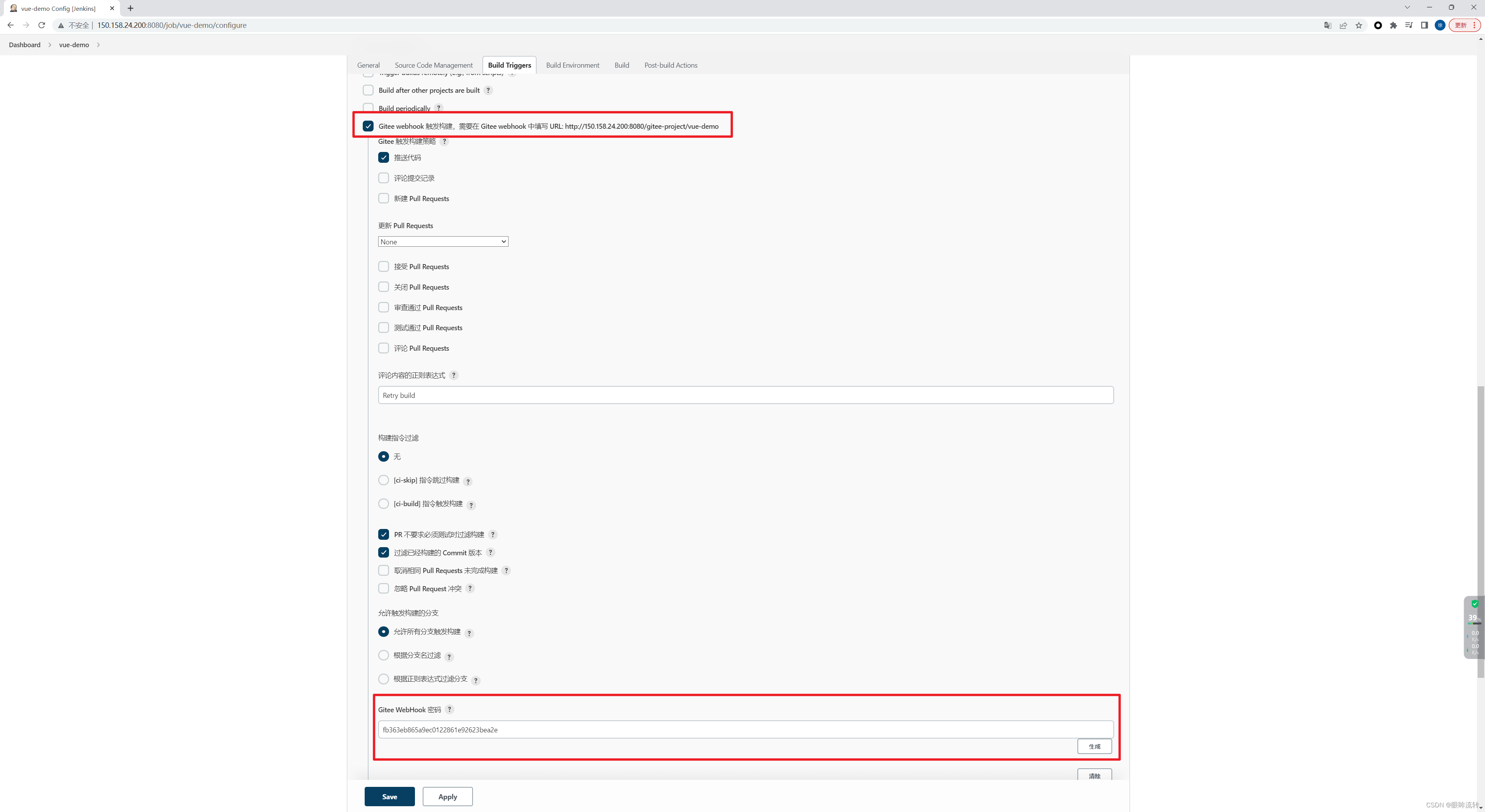1485x812 pixels.
Task: Show help for [ci-skip] 指令跳过构建
Action: coord(468,481)
